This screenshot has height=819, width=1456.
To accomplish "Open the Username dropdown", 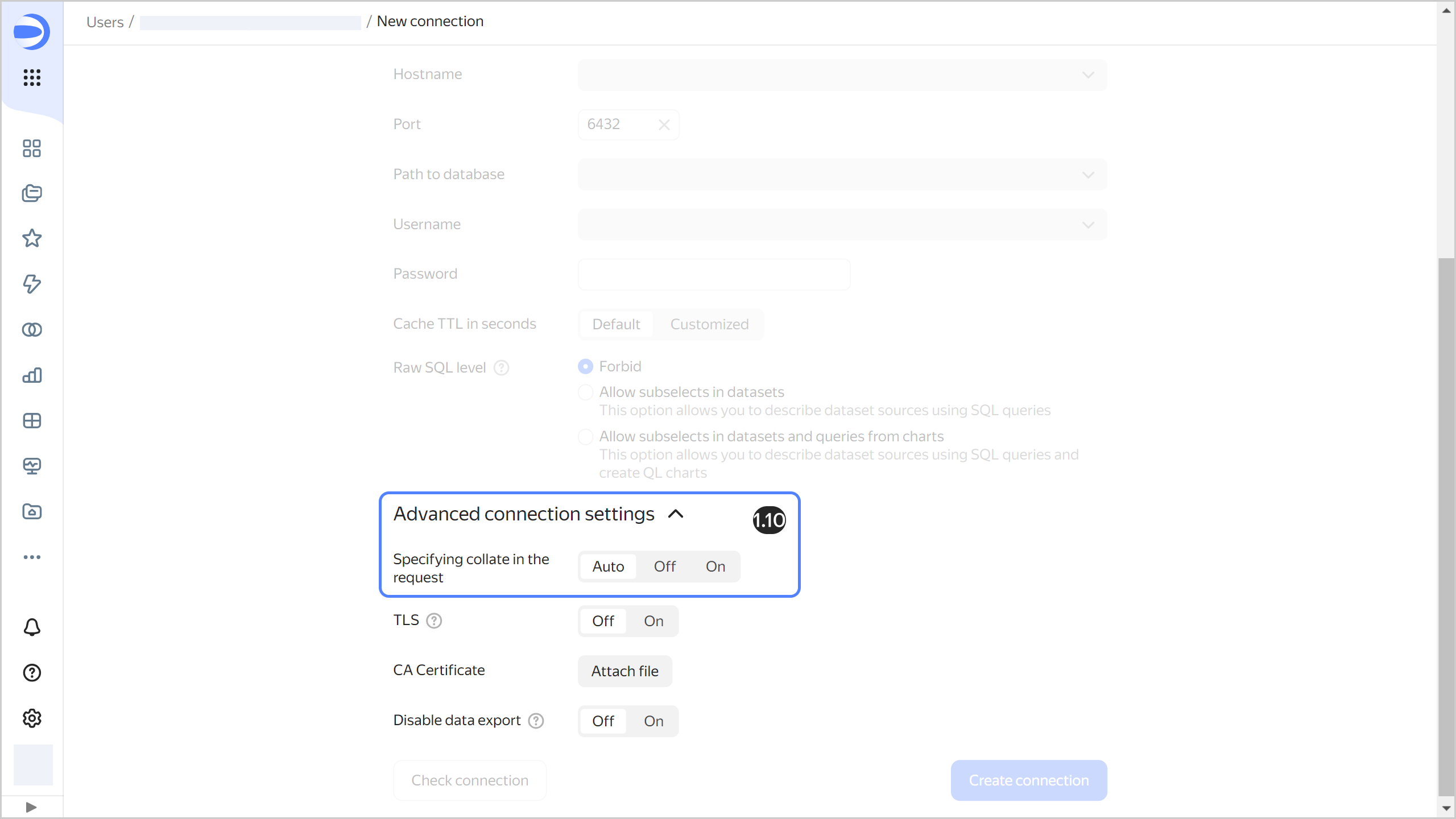I will (x=842, y=225).
